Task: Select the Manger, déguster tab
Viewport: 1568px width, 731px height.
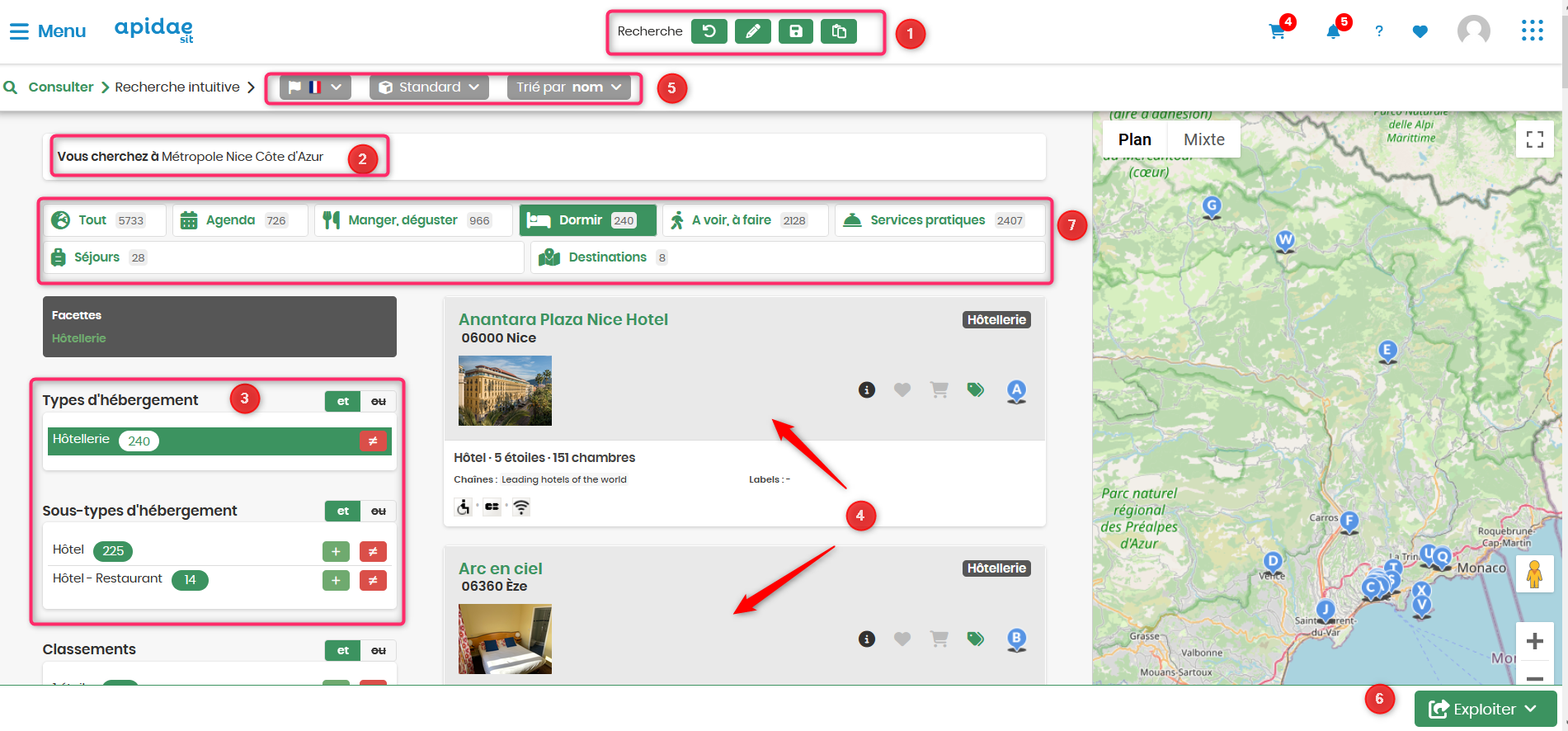Action: pos(413,220)
